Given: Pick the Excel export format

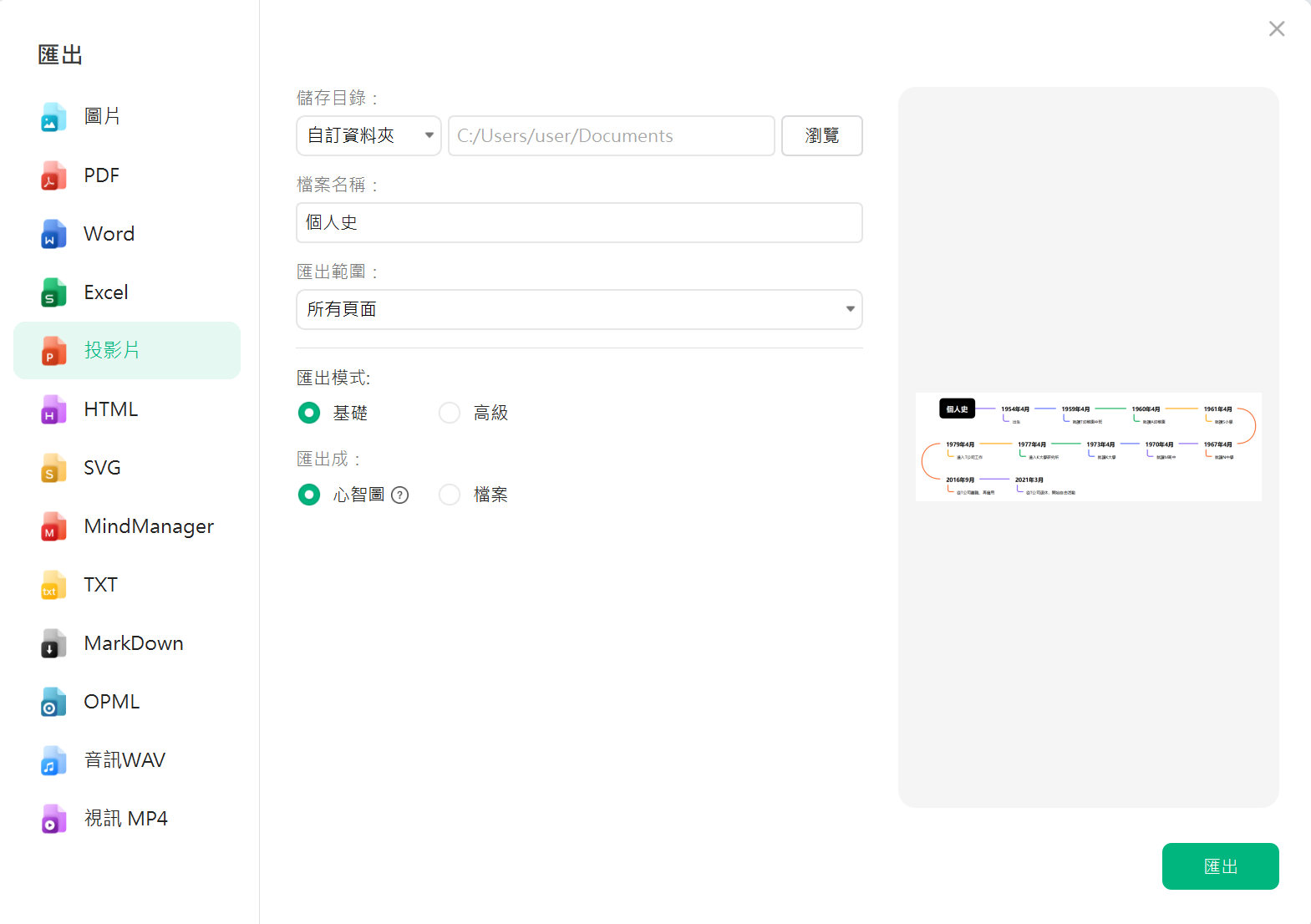Looking at the screenshot, I should [127, 292].
